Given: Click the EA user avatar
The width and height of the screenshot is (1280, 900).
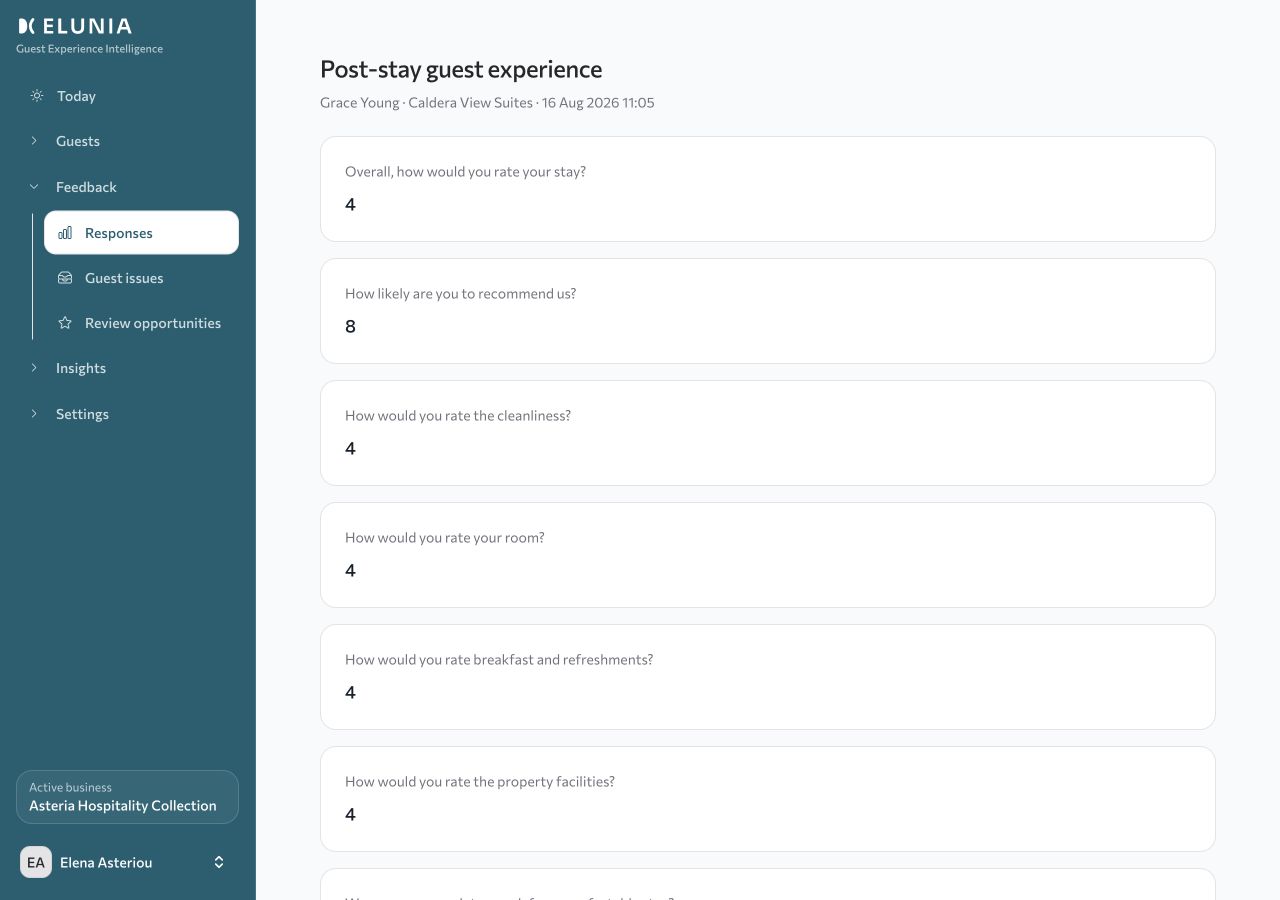Looking at the screenshot, I should (x=36, y=862).
